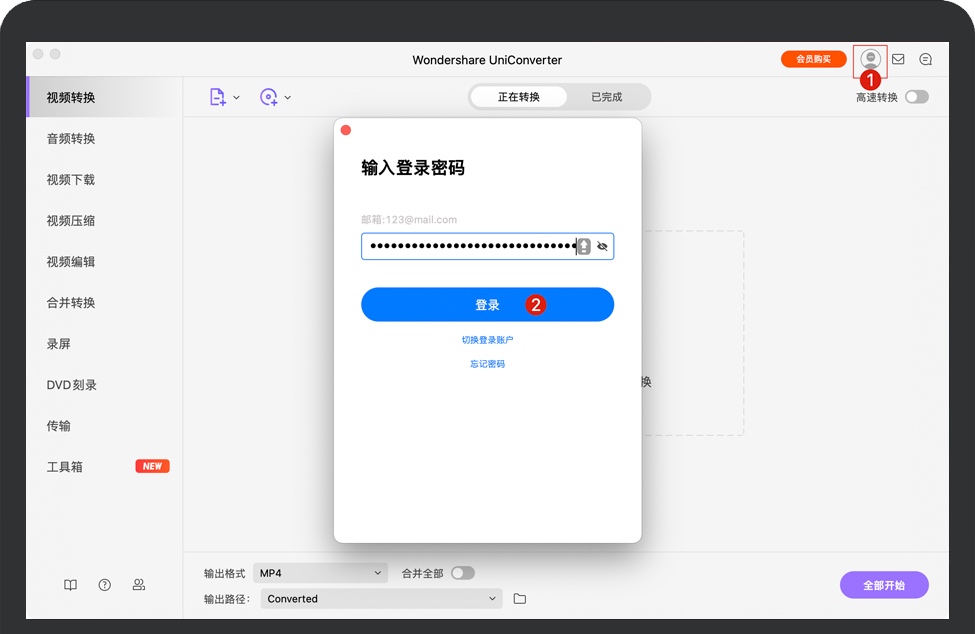Open the 输出路径 Converted dropdown
The image size is (975, 634).
[x=381, y=599]
